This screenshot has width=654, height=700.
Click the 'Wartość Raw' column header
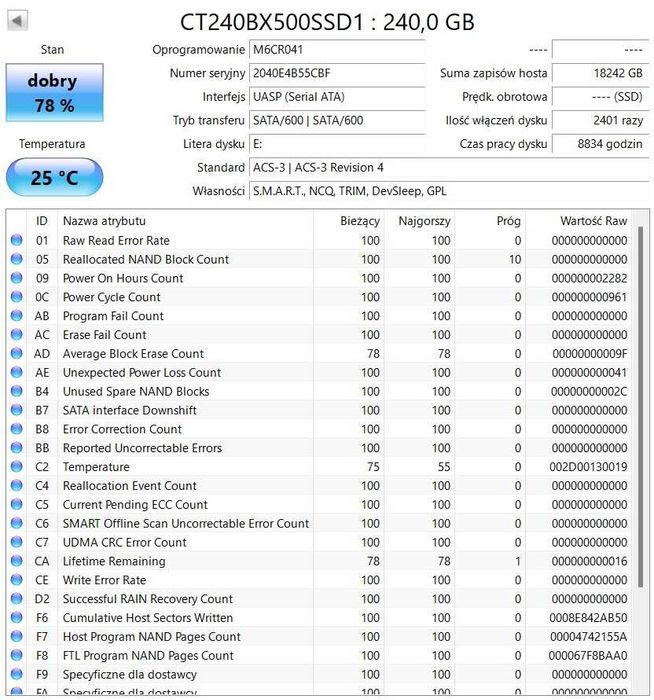pos(593,221)
